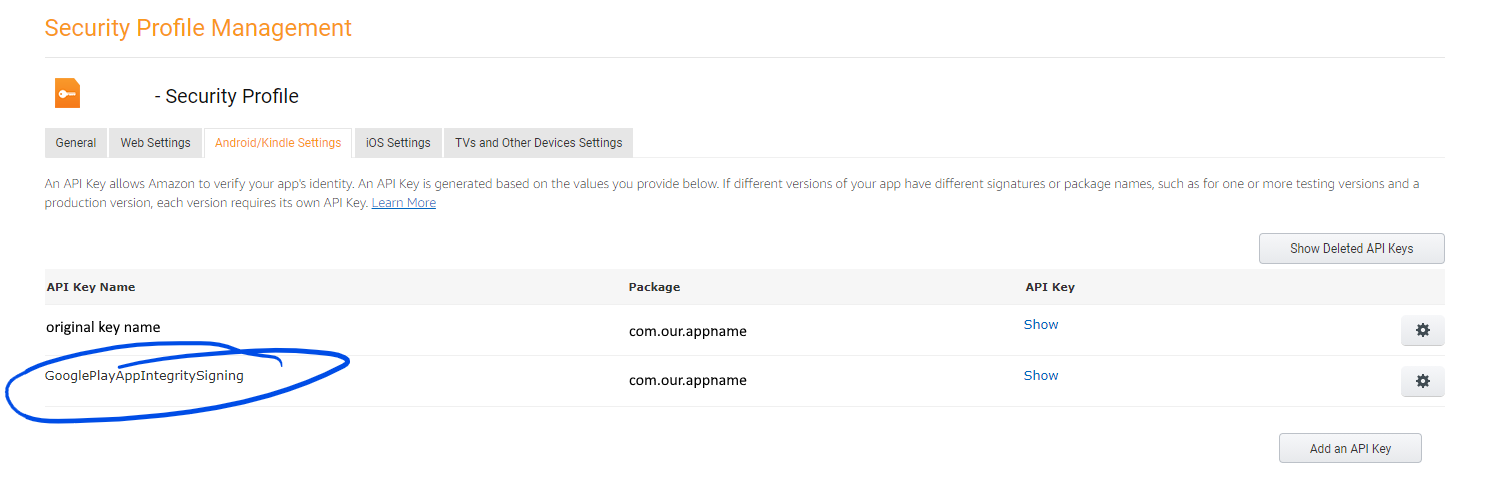
Task: Click the API Key Name column header
Action: pos(90,287)
